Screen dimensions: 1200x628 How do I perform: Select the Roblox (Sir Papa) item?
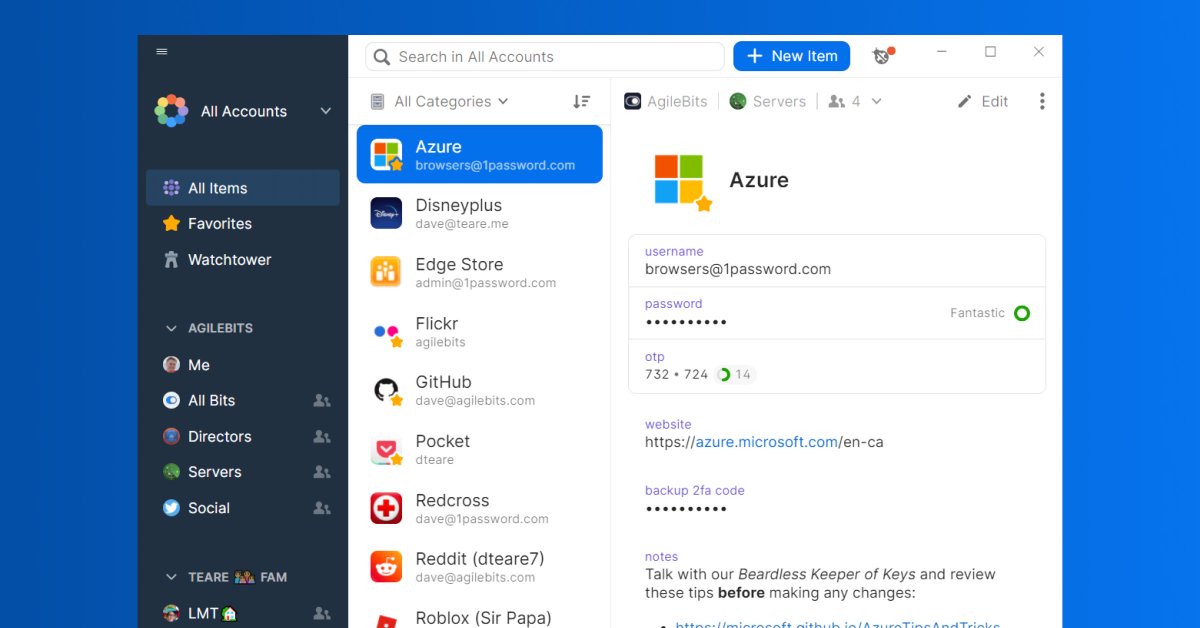point(480,615)
